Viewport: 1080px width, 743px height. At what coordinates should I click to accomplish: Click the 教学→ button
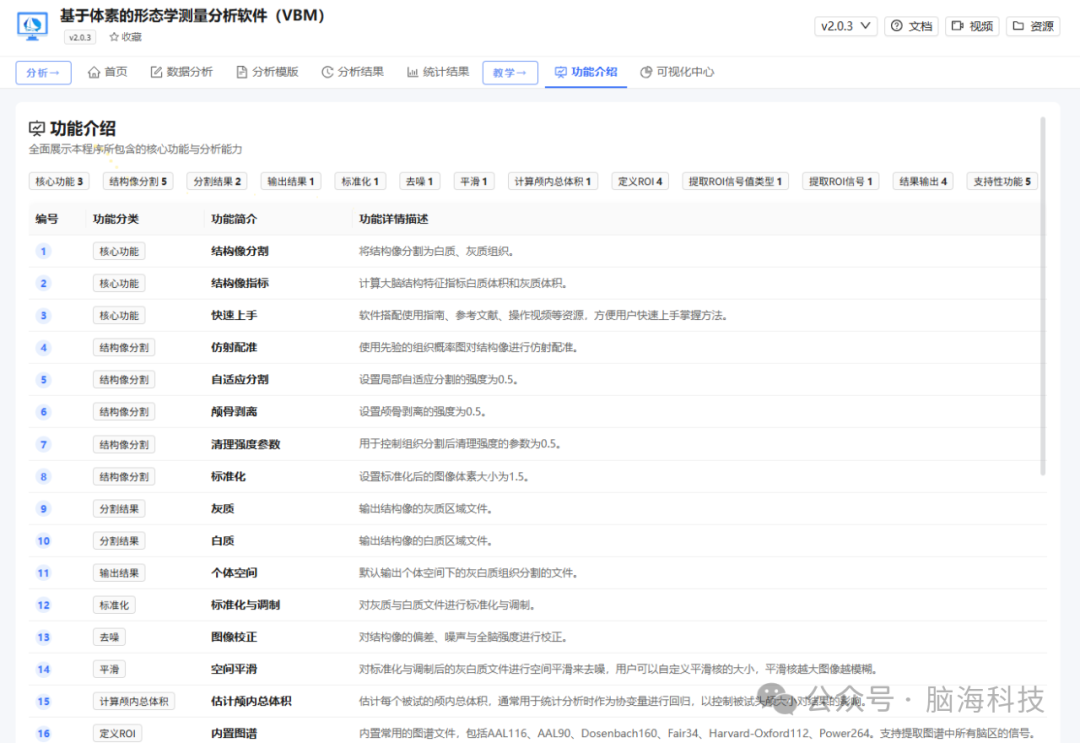coord(510,72)
